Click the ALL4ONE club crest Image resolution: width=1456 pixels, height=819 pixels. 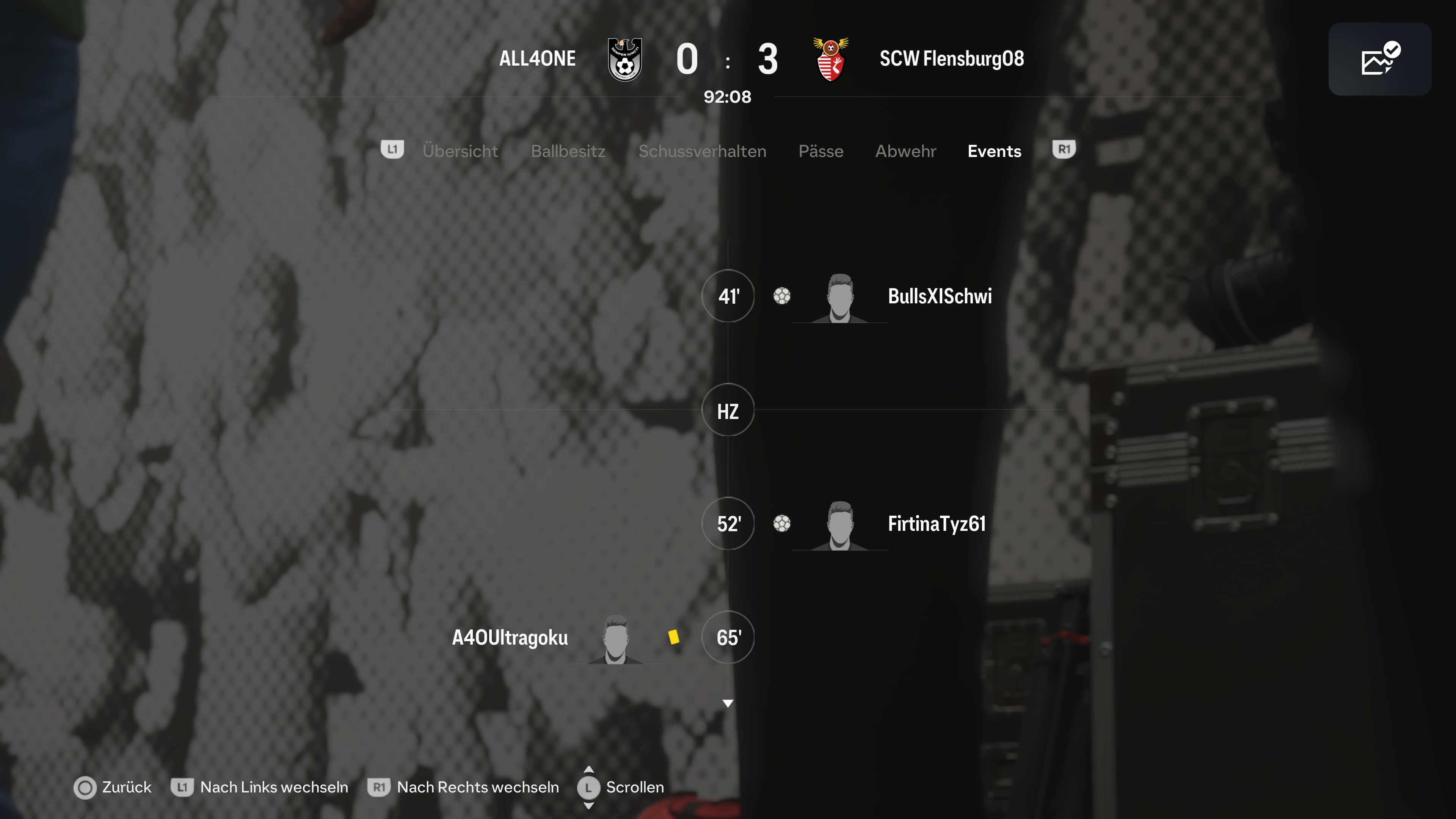click(624, 60)
